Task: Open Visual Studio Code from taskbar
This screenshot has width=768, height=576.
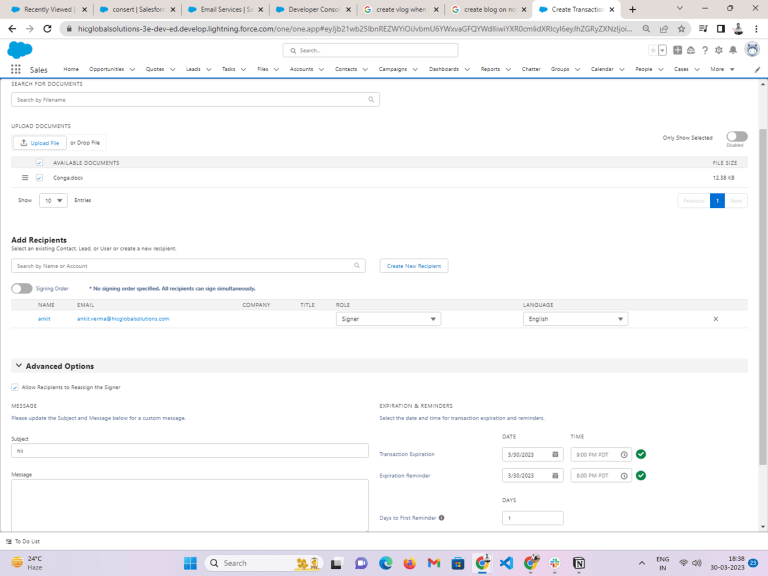Action: (506, 563)
